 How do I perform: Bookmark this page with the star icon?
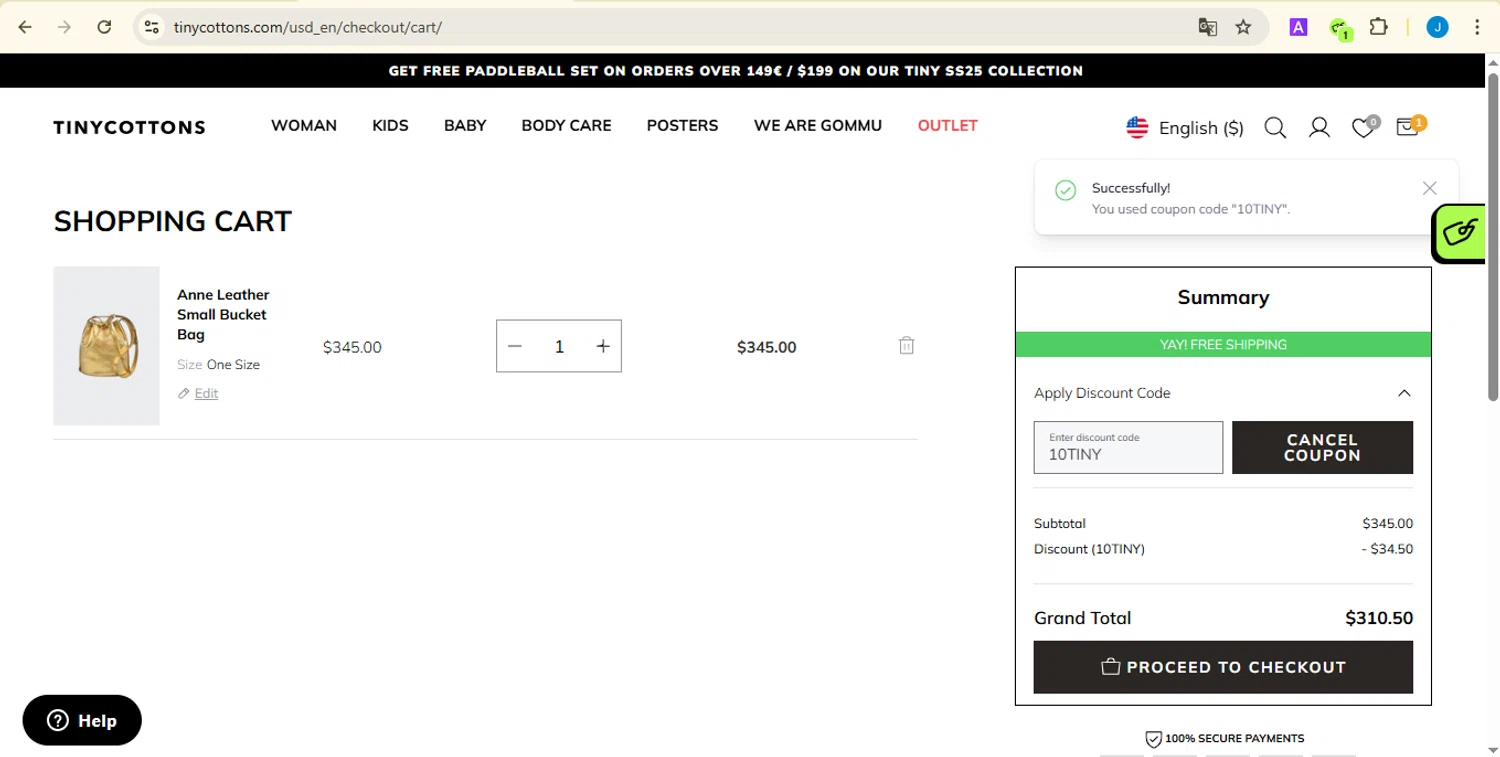coord(1243,27)
